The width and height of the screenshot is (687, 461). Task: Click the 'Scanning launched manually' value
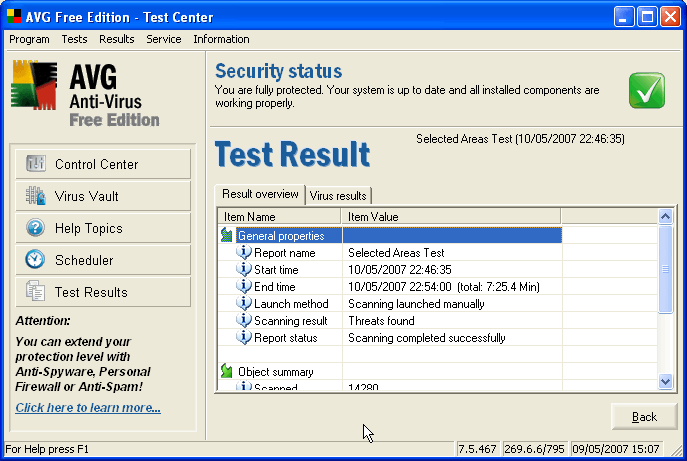point(416,304)
